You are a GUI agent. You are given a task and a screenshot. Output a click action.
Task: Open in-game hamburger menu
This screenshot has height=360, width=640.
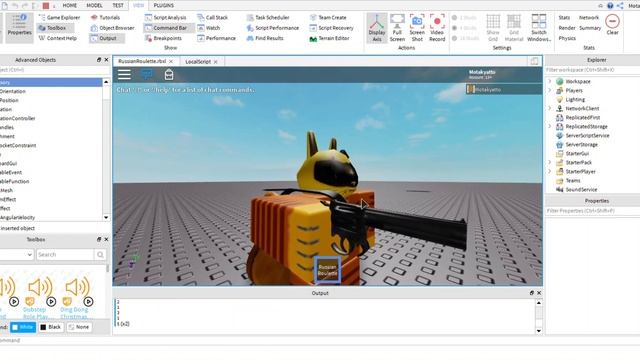(124, 74)
